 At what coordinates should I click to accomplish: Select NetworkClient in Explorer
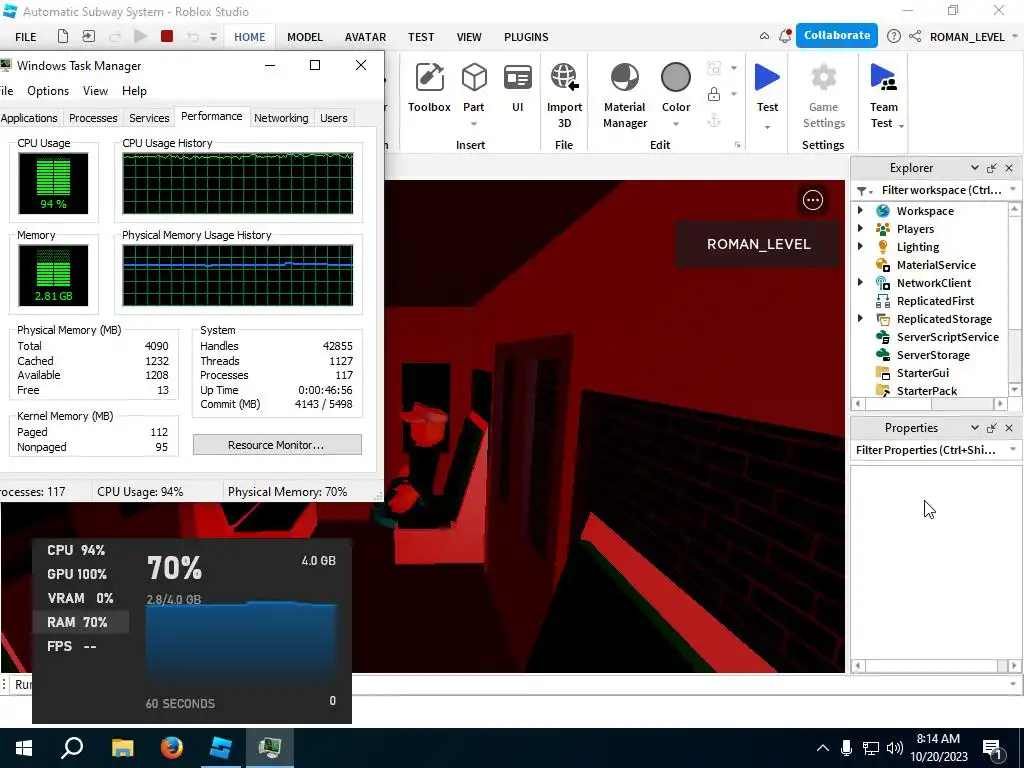point(933,283)
